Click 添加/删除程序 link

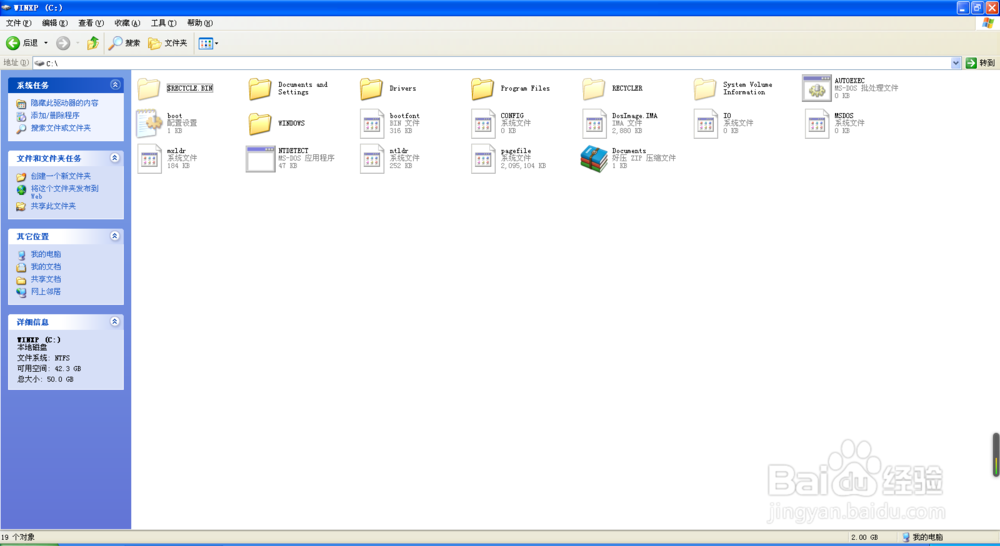(55, 115)
